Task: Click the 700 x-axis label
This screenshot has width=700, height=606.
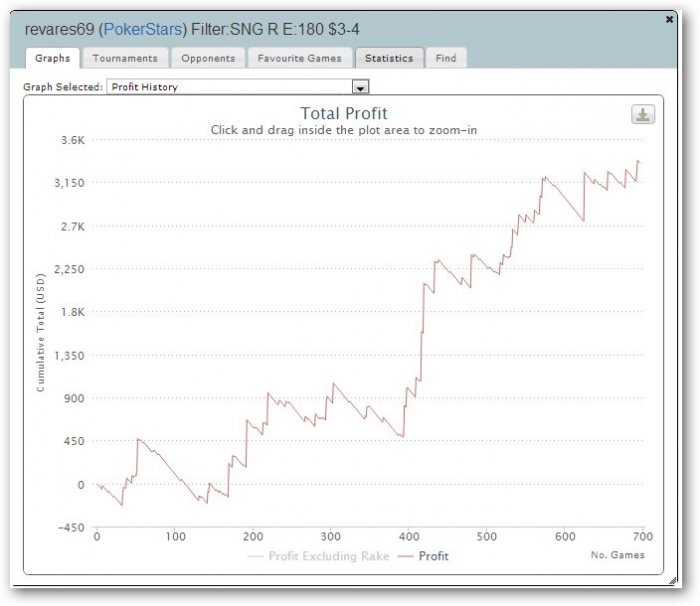Action: pos(643,536)
